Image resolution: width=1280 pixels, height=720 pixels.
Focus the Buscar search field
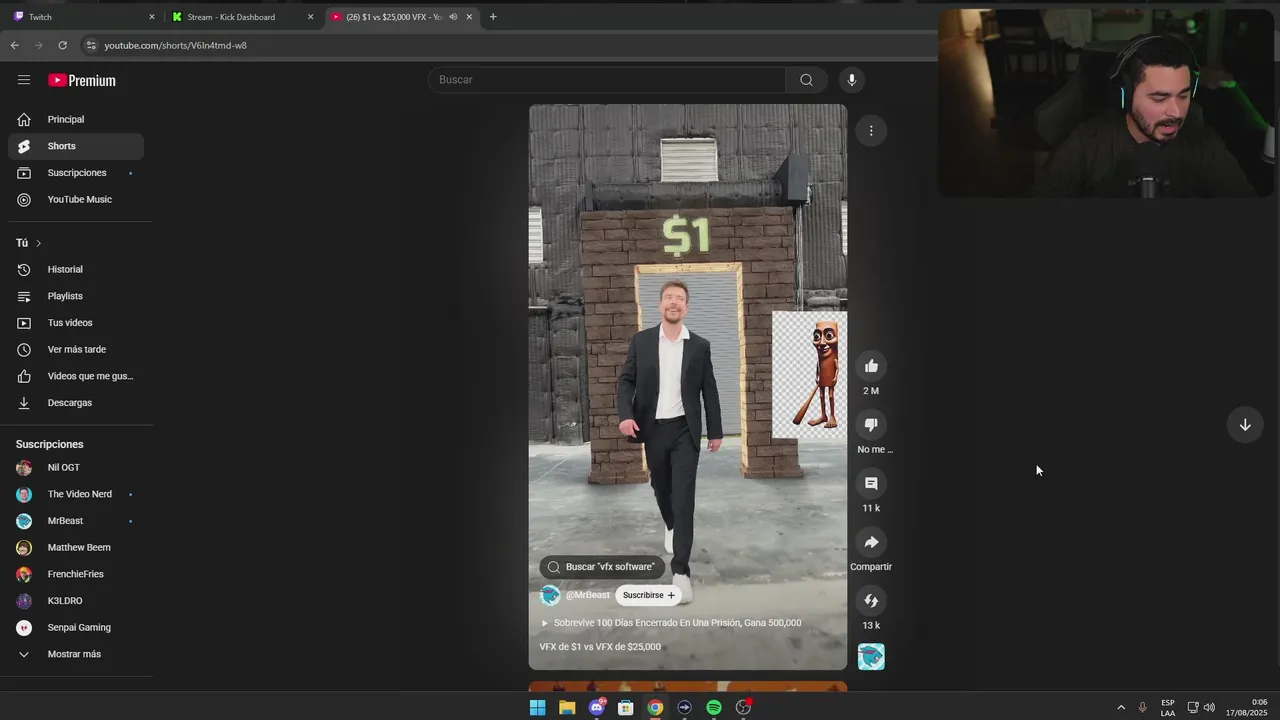pyautogui.click(x=607, y=80)
